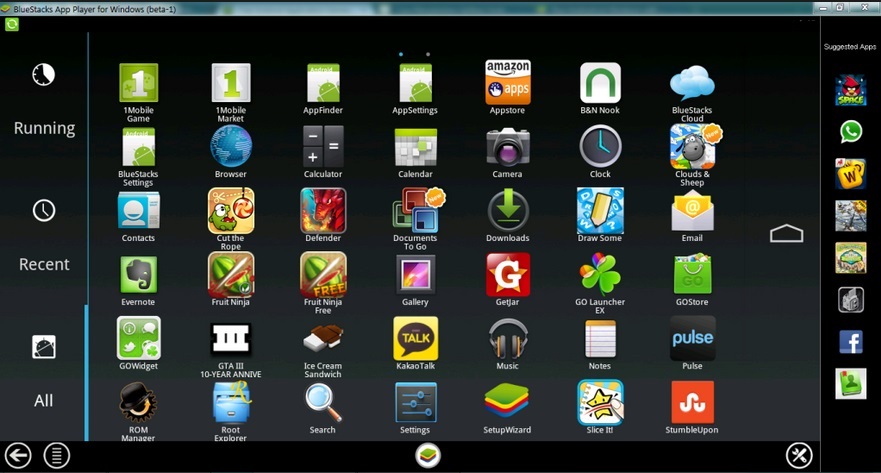Open ROM Manager
This screenshot has height=473, width=881.
[x=138, y=402]
